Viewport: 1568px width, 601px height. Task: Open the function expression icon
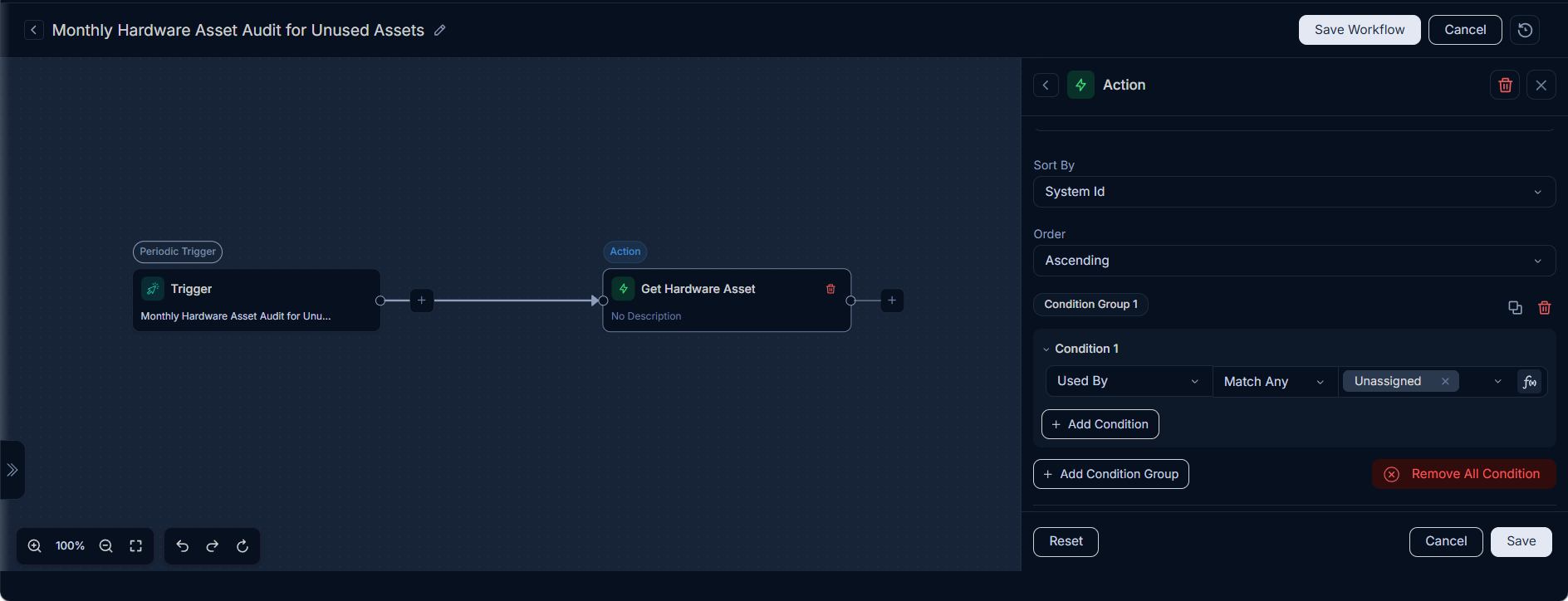1529,382
